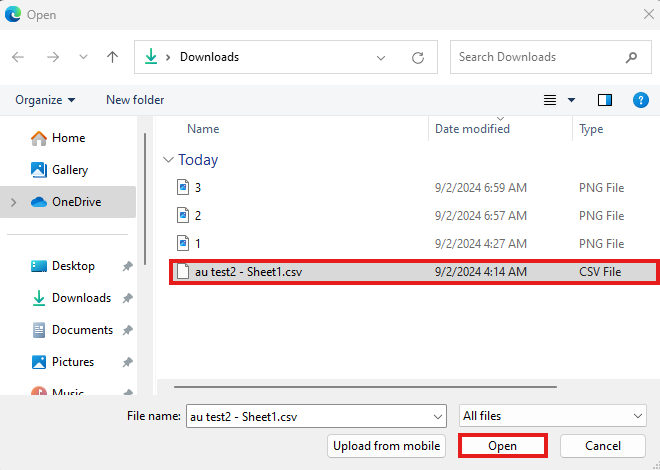Open the Organize menu

tap(45, 100)
